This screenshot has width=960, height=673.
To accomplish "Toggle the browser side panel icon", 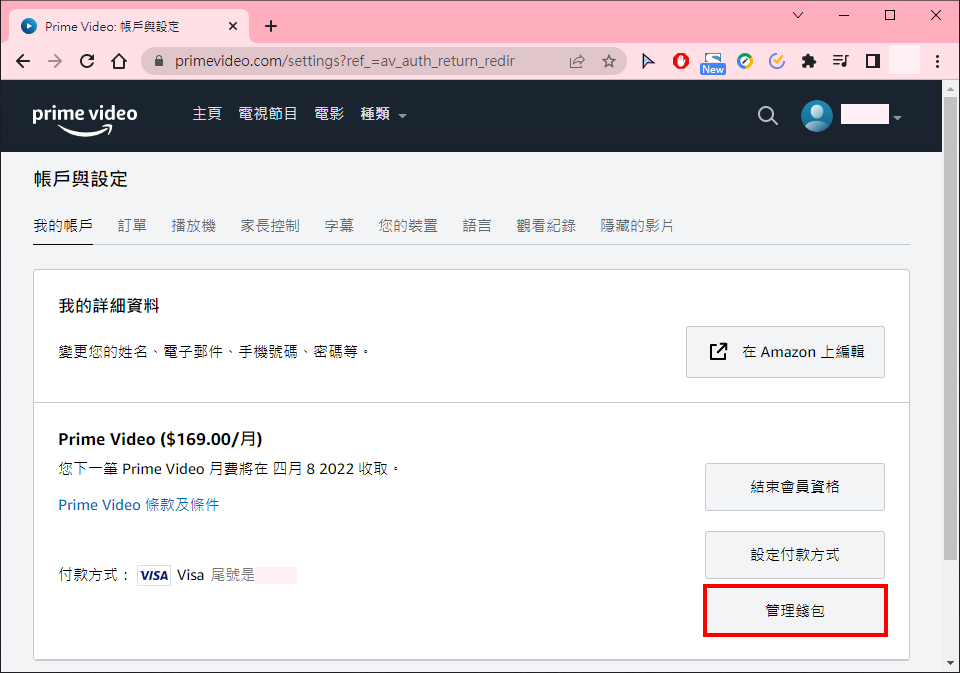I will (x=873, y=61).
